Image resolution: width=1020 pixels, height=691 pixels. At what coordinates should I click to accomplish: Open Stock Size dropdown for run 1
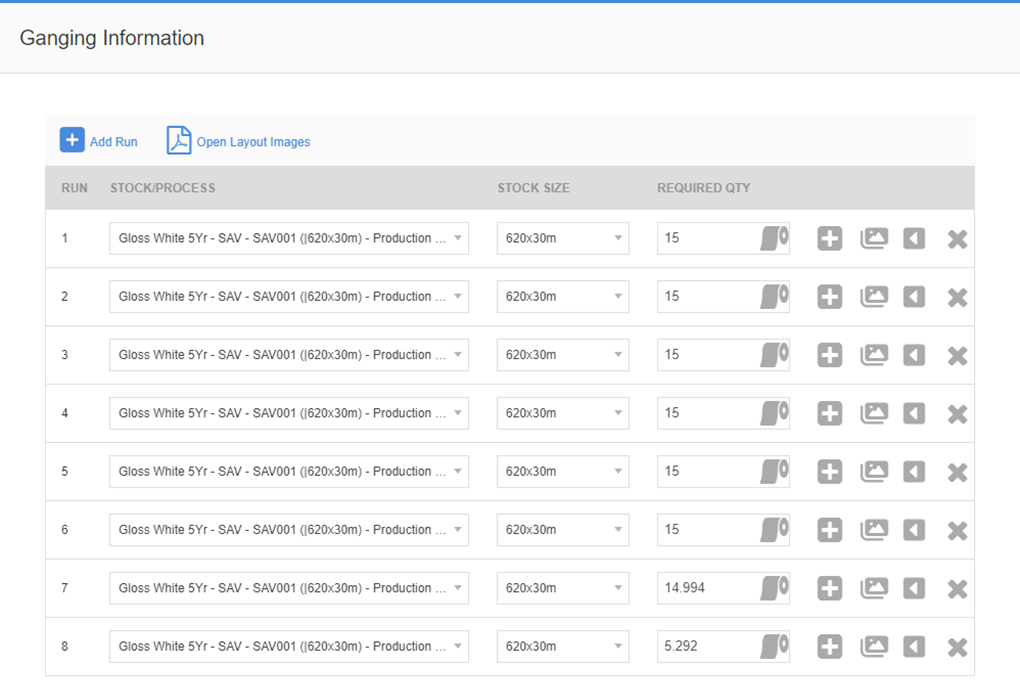(563, 238)
